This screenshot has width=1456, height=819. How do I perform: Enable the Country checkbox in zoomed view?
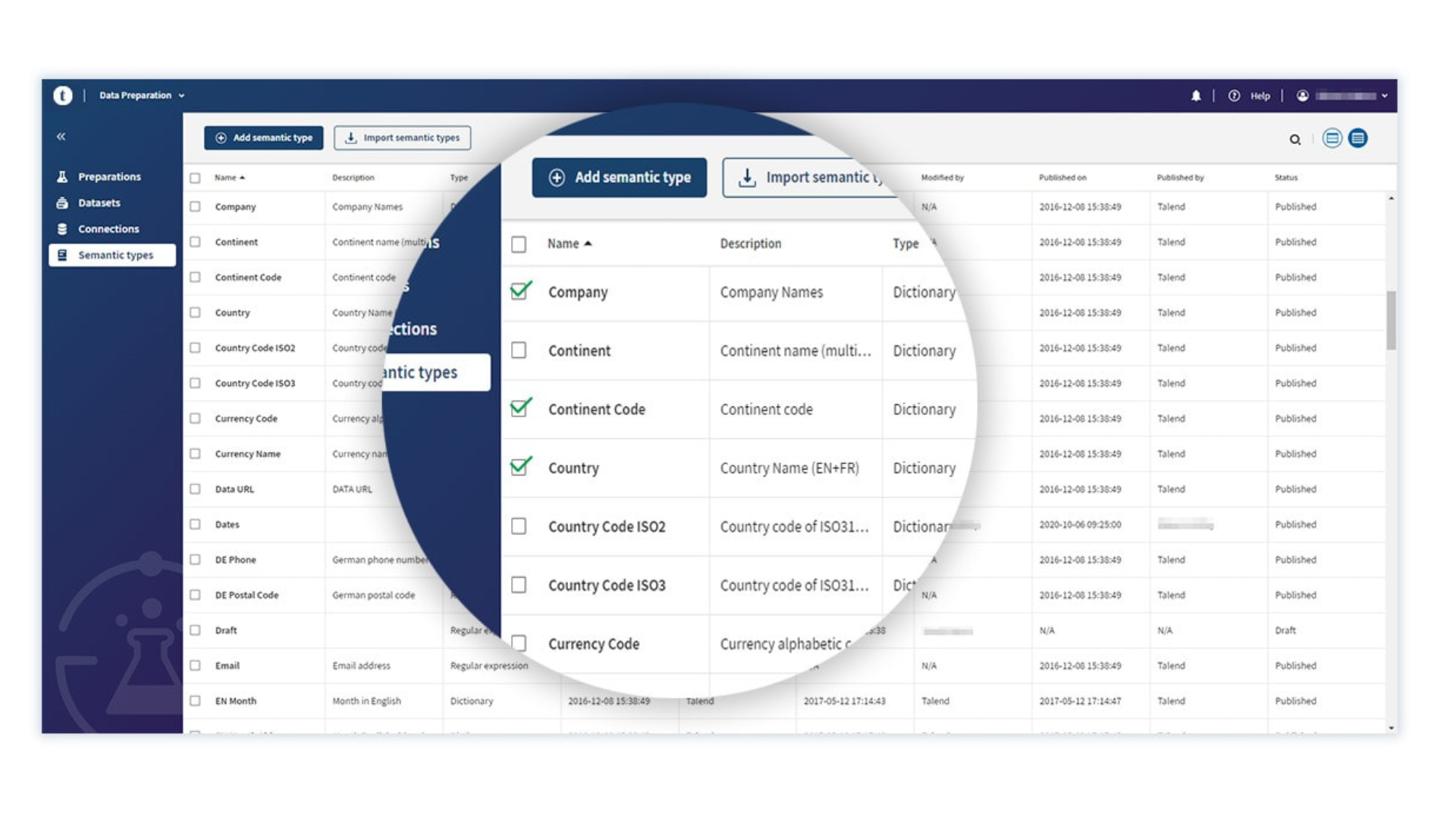(x=518, y=468)
